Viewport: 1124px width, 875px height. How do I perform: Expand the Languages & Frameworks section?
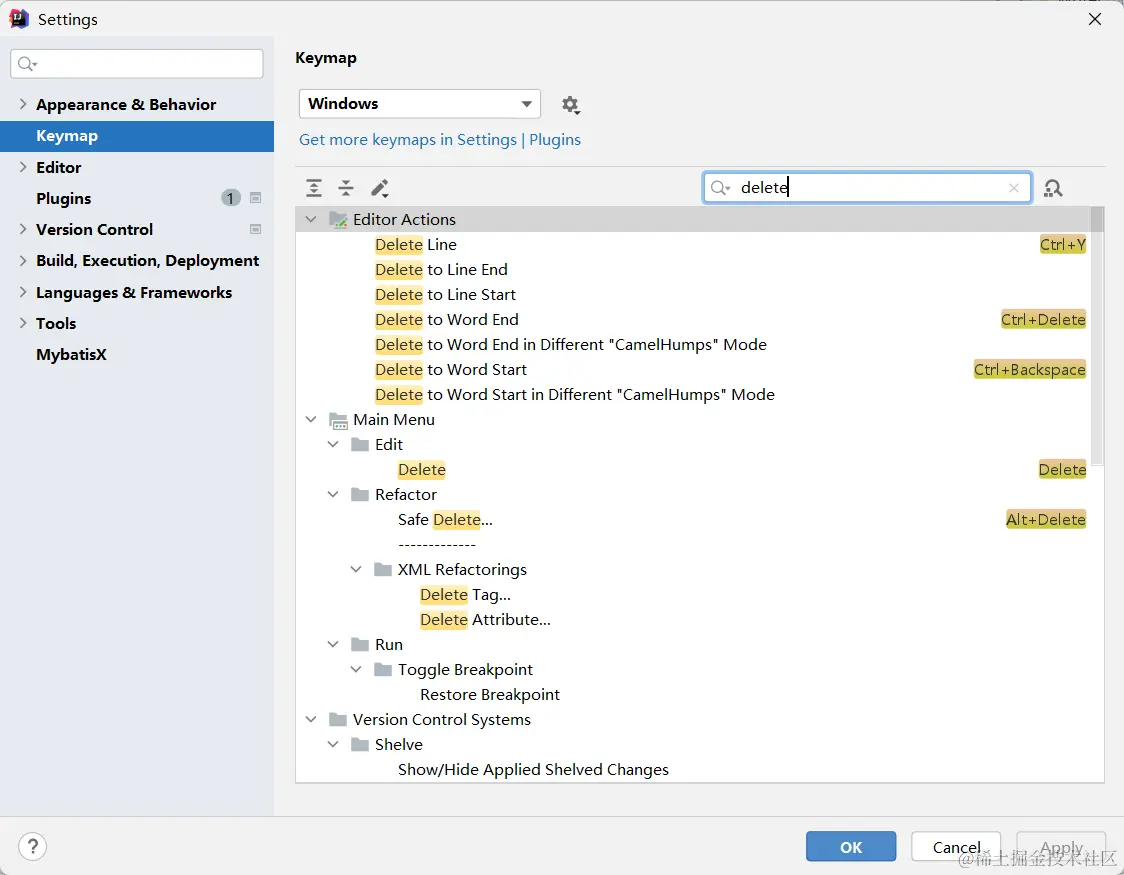23,292
